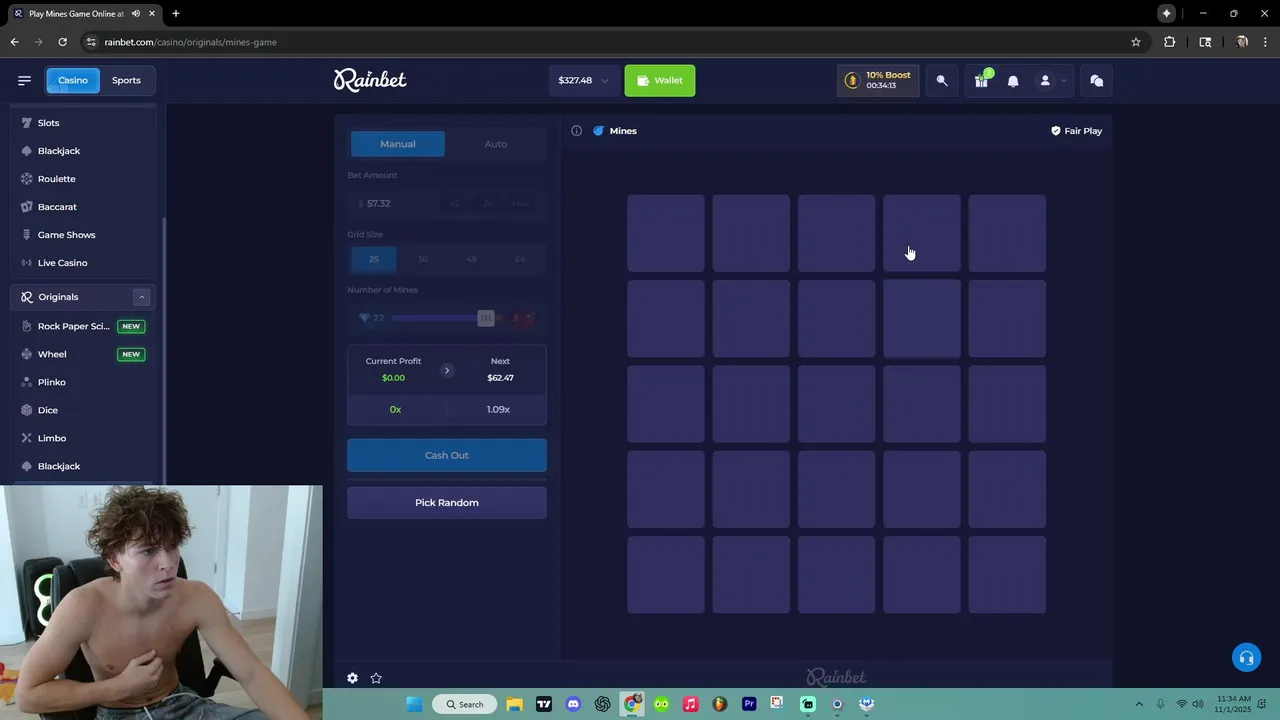Bookmark this page with the star icon
The image size is (1280, 720).
pyautogui.click(x=1136, y=42)
